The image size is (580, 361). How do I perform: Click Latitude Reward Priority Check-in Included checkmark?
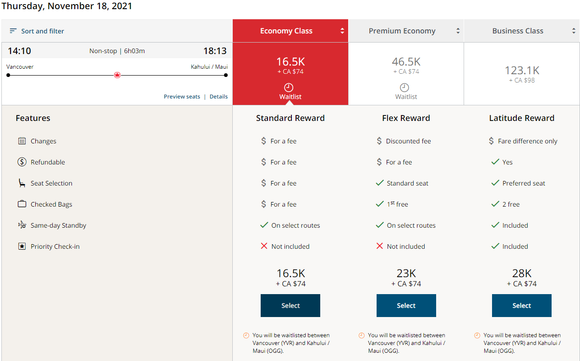495,246
